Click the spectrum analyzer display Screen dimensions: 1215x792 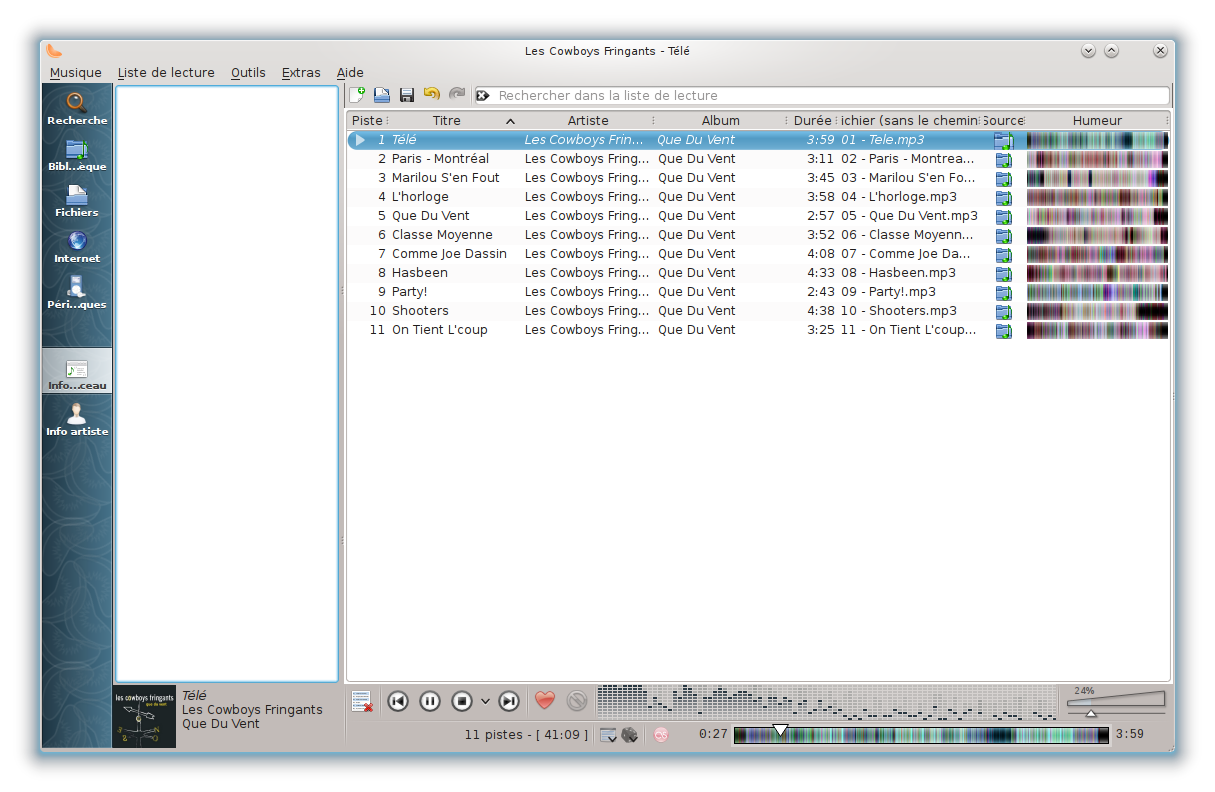click(826, 703)
